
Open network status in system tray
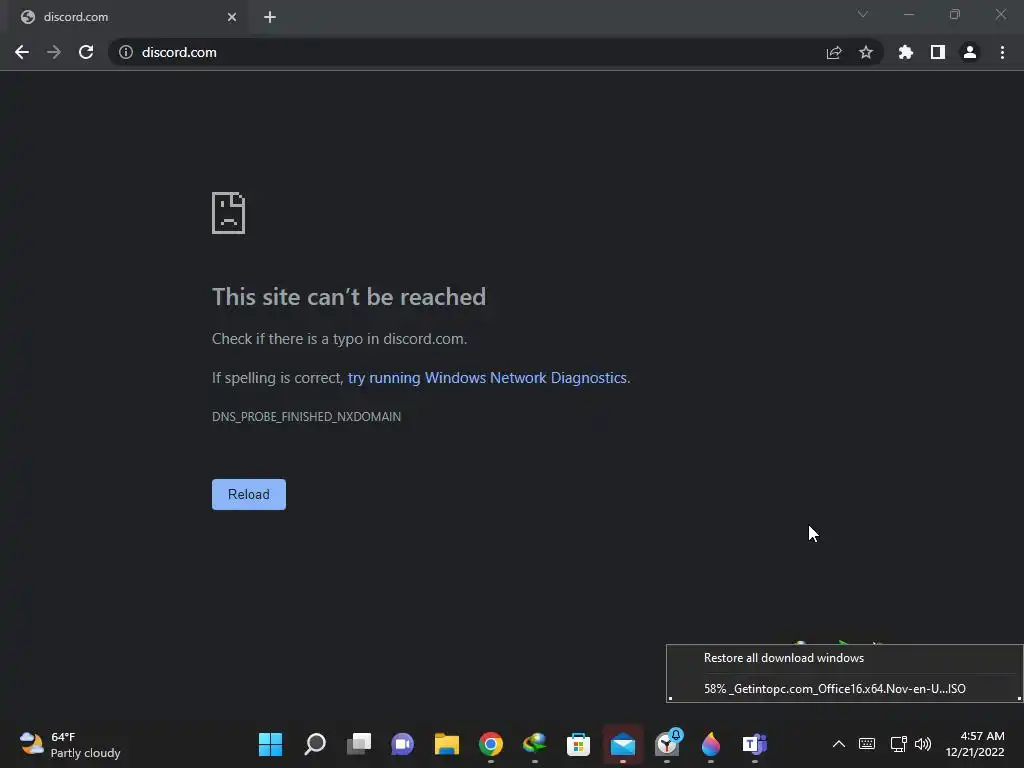tap(899, 744)
